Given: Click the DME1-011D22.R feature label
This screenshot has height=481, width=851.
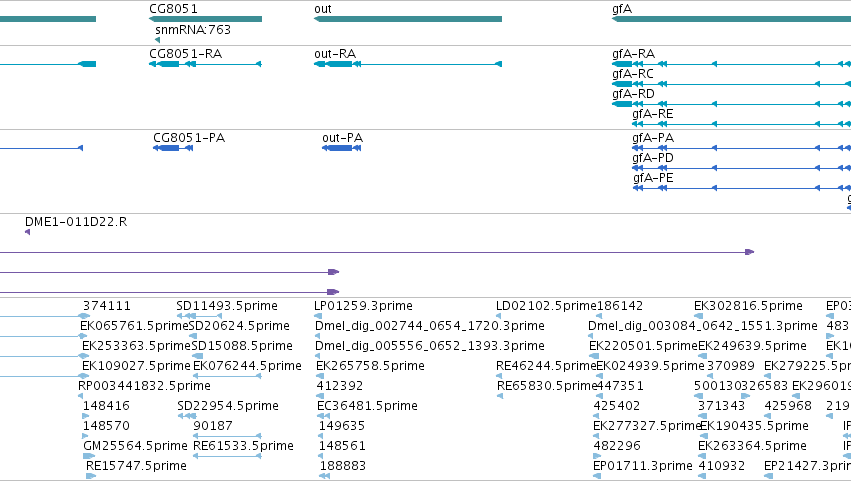Looking at the screenshot, I should tap(76, 222).
